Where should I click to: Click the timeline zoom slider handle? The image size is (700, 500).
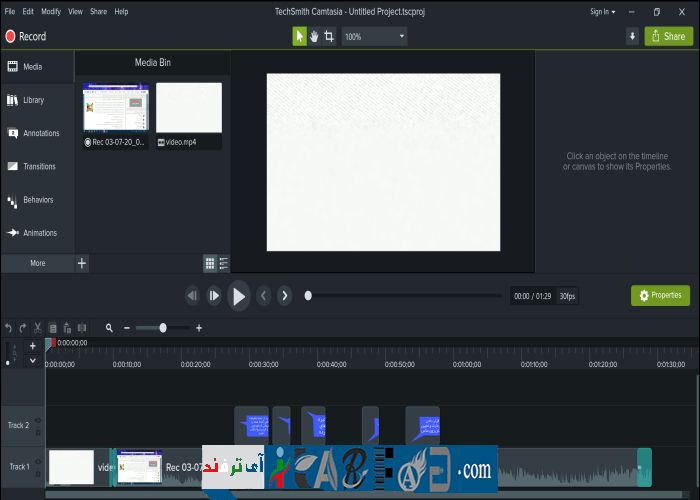point(162,328)
